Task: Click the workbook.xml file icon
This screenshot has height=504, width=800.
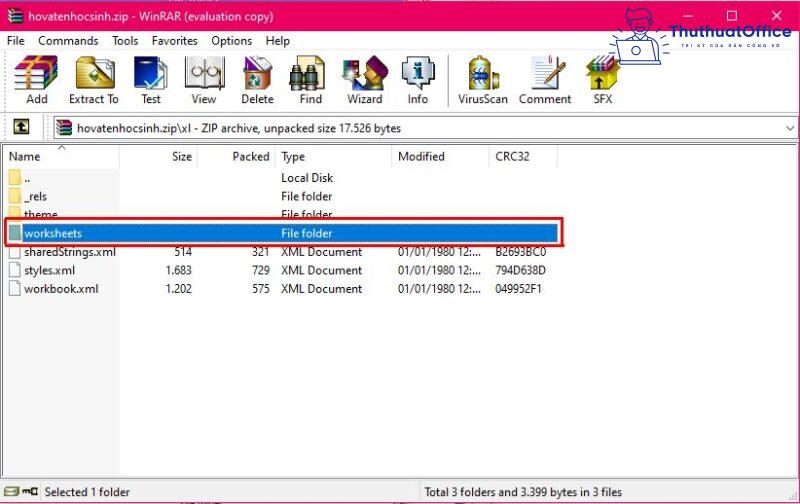Action: pyautogui.click(x=15, y=289)
